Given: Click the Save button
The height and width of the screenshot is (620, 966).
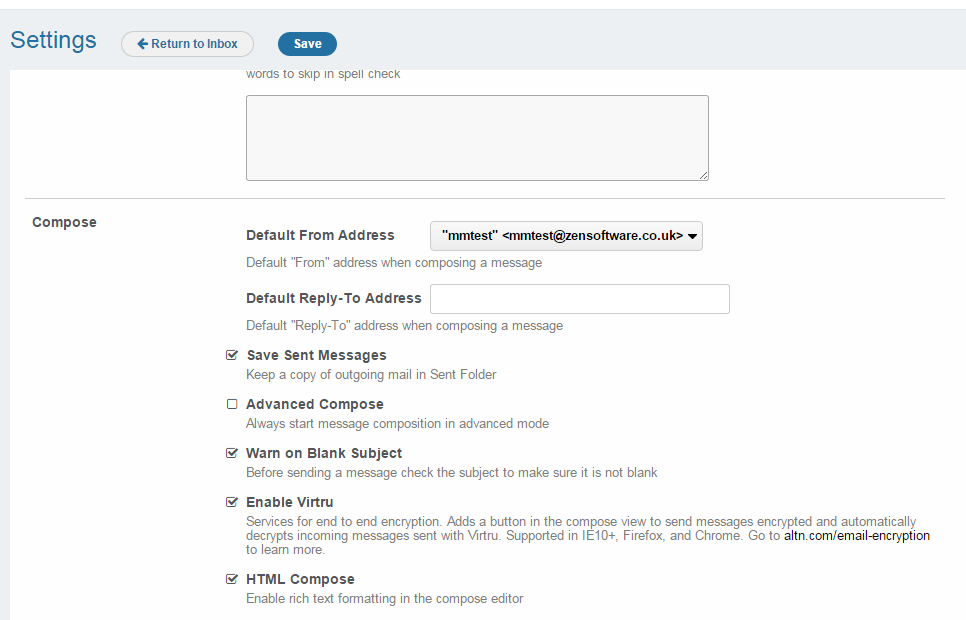Looking at the screenshot, I should point(307,44).
